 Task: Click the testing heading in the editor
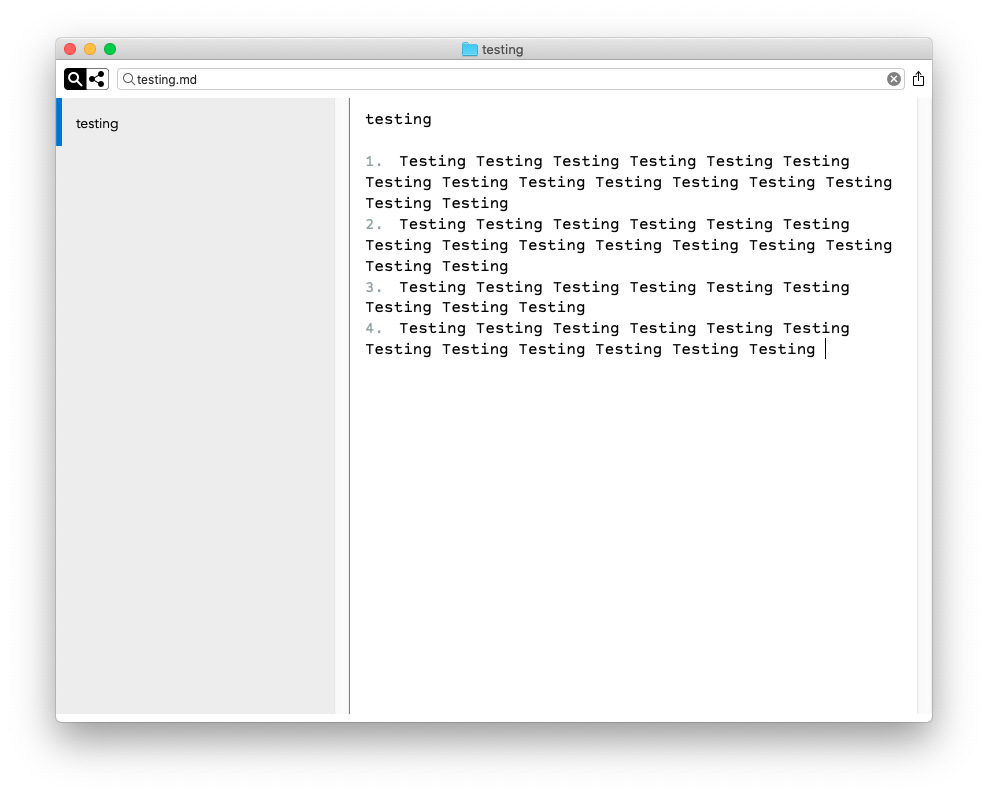(x=398, y=119)
